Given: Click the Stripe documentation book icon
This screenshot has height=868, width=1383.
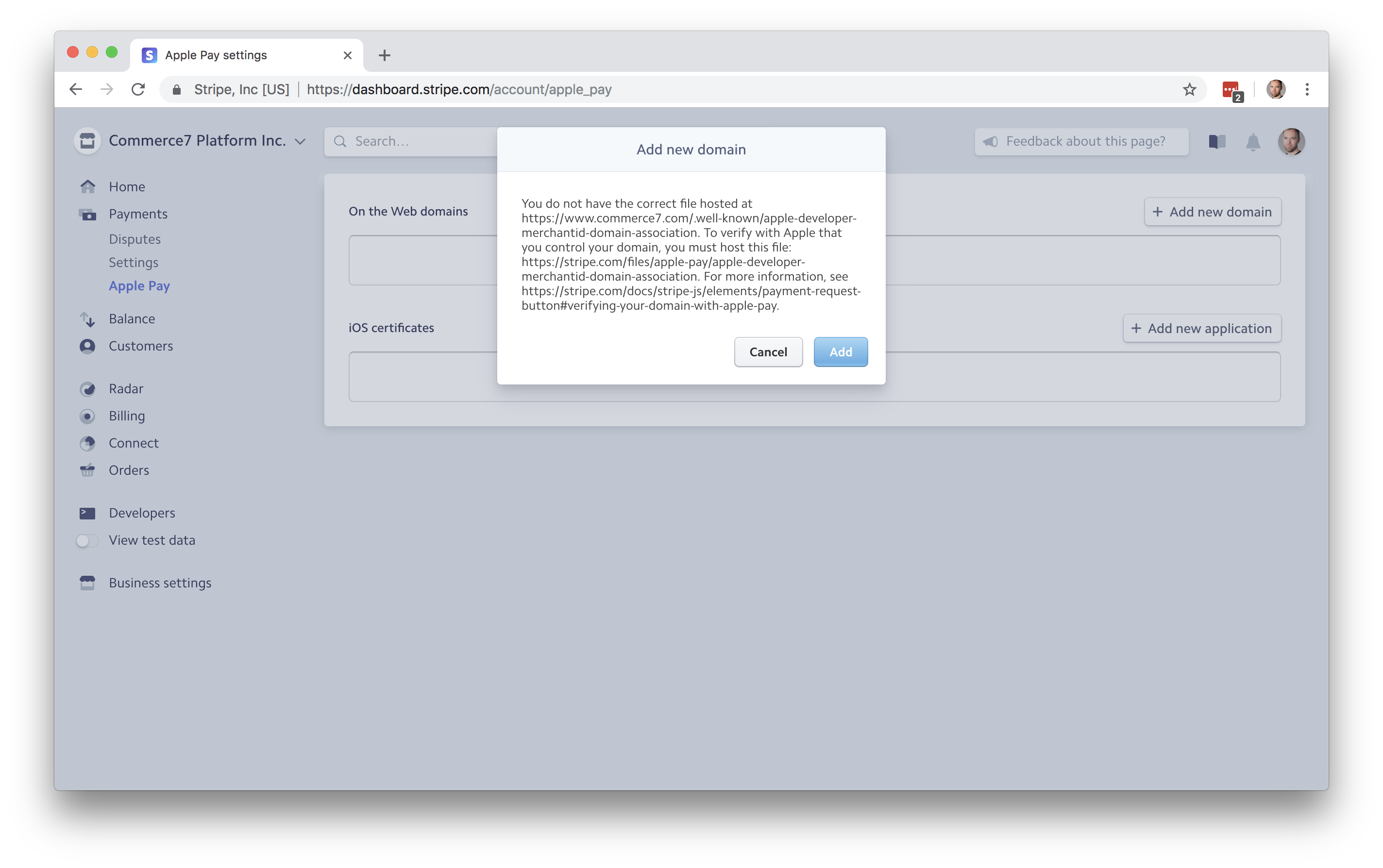Looking at the screenshot, I should tap(1216, 141).
